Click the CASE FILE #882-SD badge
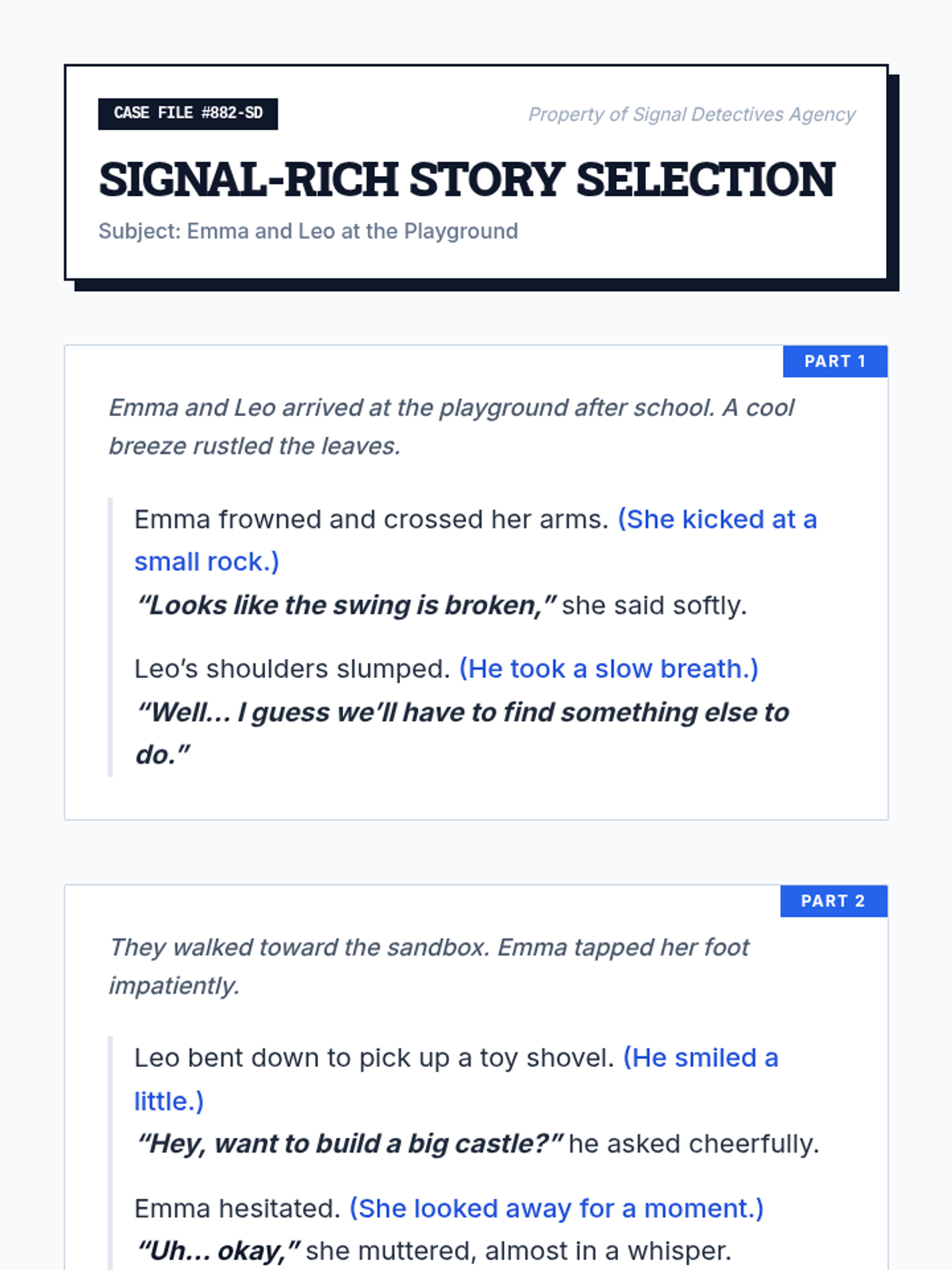 click(188, 114)
